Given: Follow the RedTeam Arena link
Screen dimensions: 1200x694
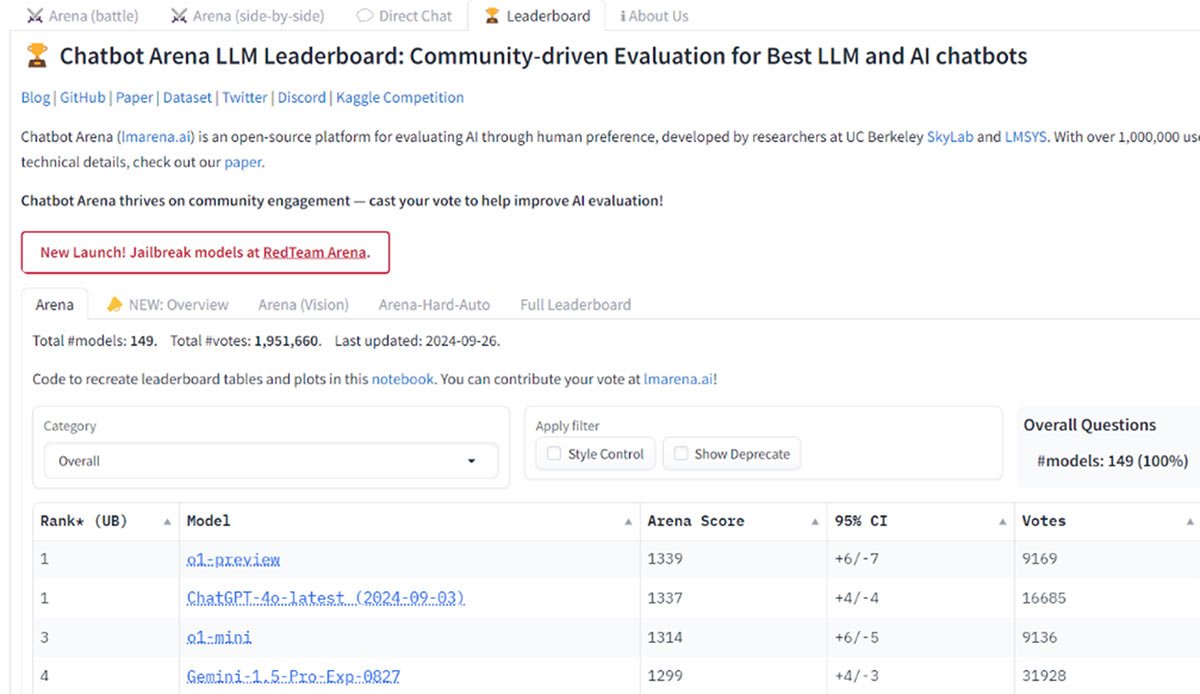Looking at the screenshot, I should point(315,253).
